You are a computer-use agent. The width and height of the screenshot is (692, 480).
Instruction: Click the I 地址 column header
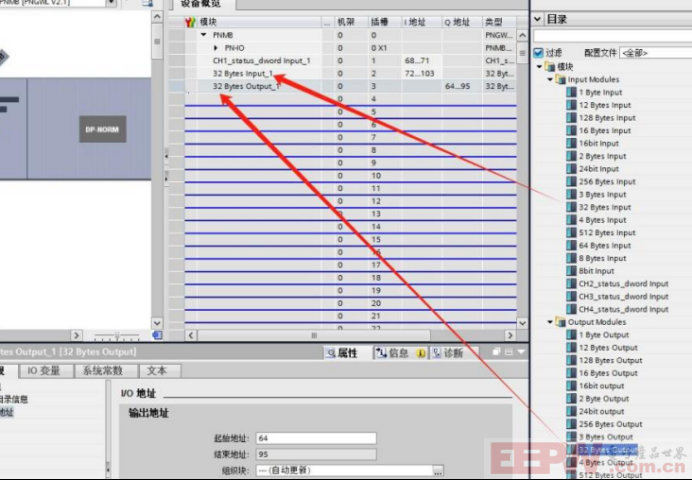[421, 22]
